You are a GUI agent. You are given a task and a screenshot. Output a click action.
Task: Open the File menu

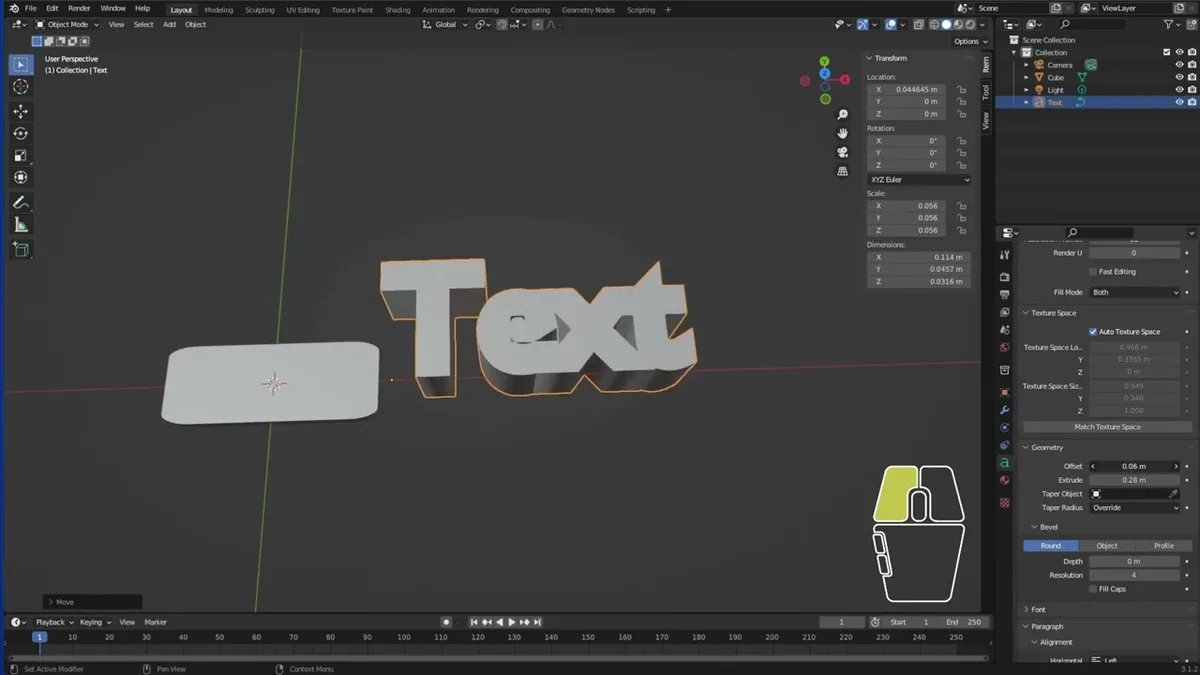tap(31, 8)
